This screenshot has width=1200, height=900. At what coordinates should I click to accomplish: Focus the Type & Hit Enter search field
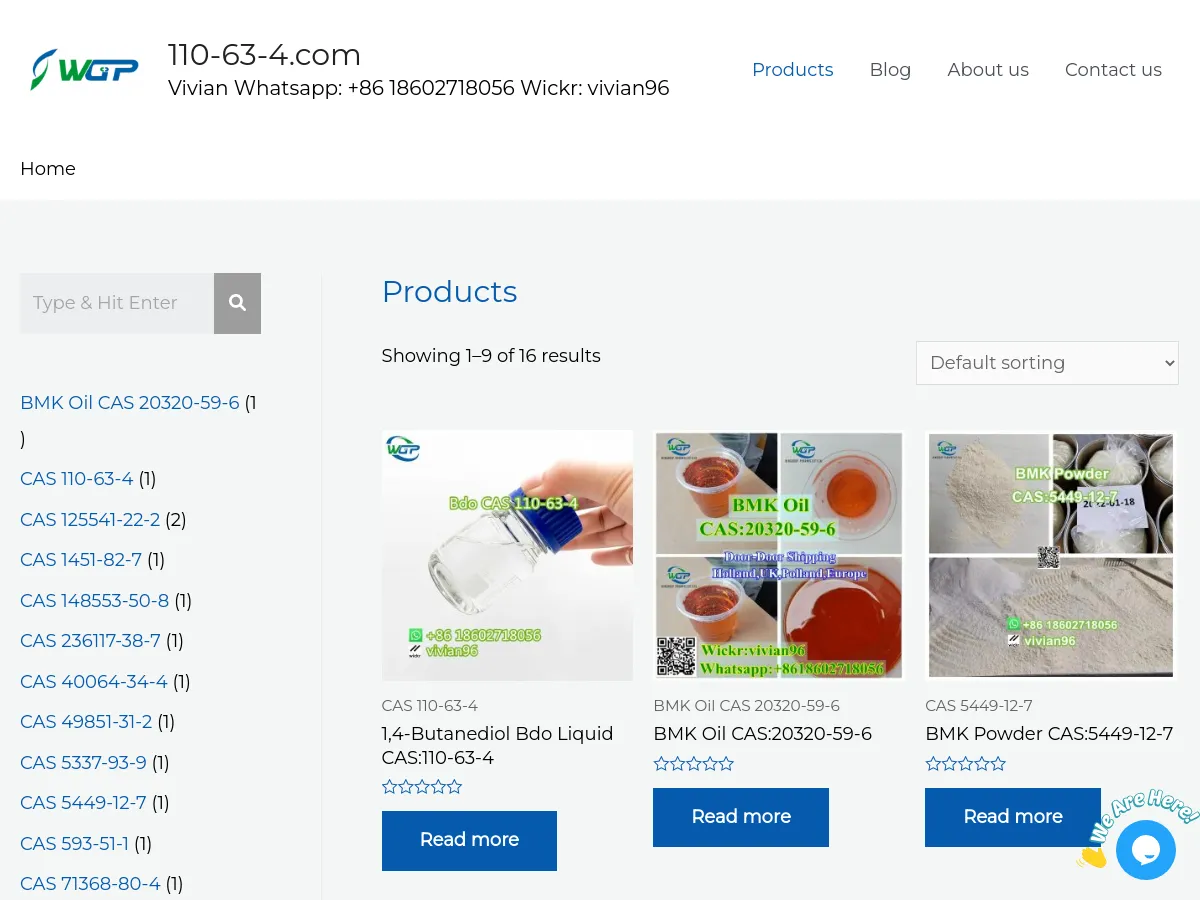click(117, 303)
